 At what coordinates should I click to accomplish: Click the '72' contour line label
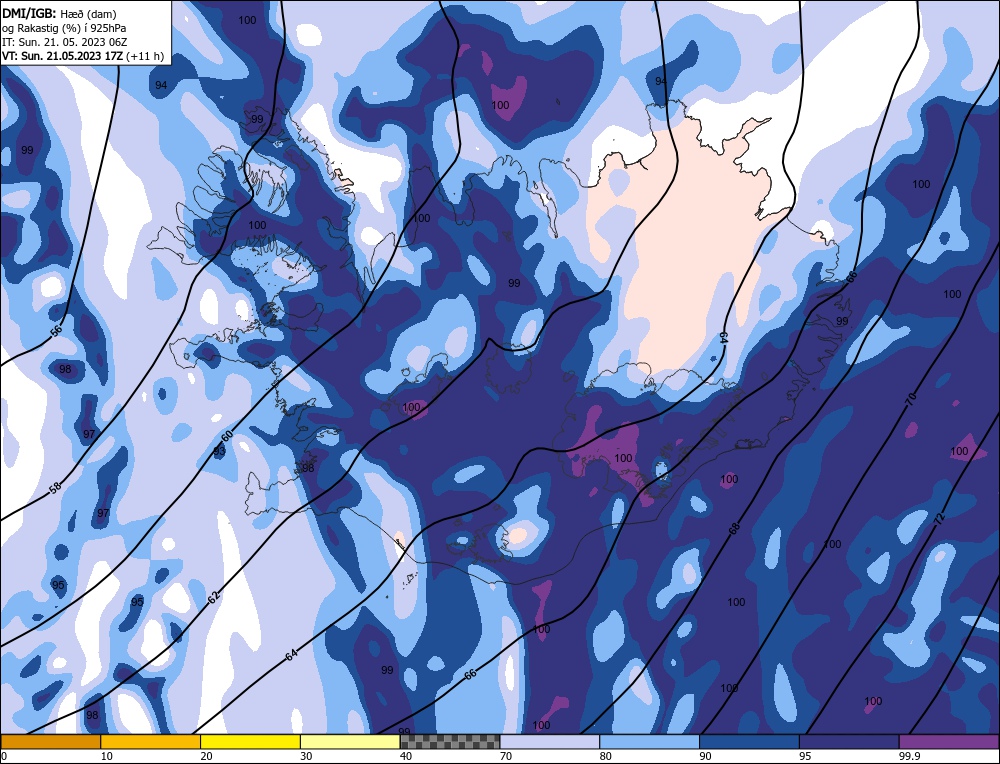tap(939, 519)
